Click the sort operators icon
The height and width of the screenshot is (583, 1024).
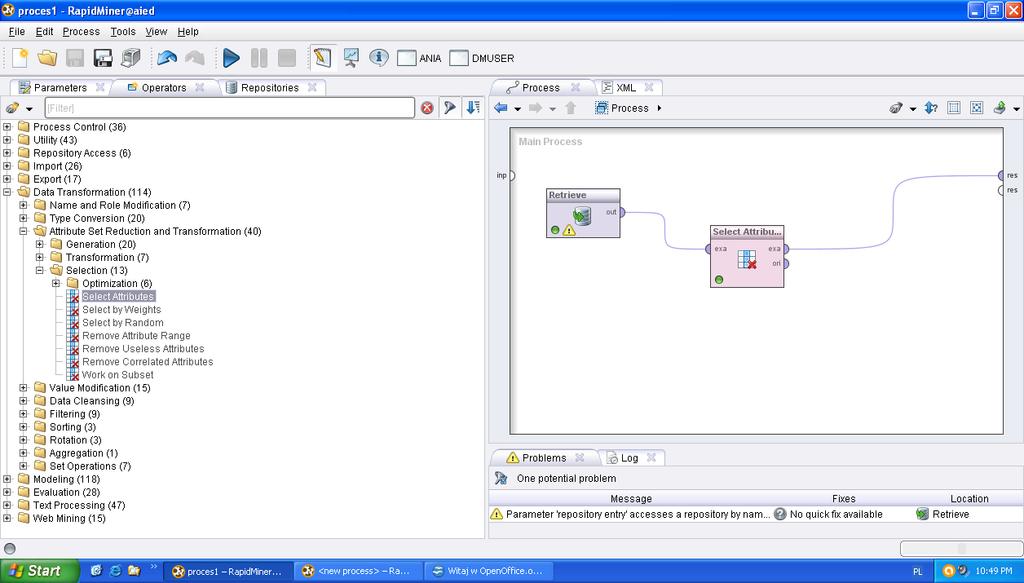[x=473, y=108]
